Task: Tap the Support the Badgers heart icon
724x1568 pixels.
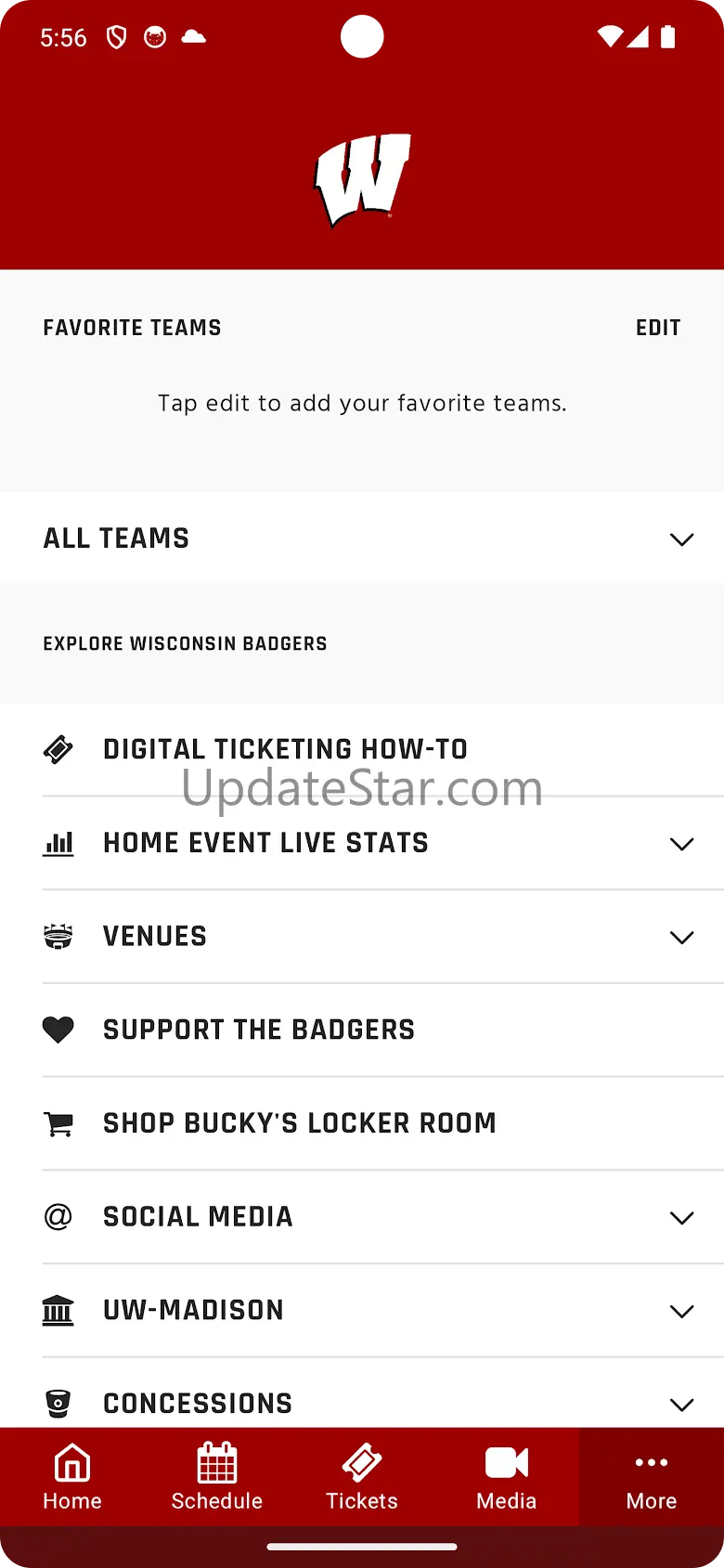Action: [x=58, y=1030]
